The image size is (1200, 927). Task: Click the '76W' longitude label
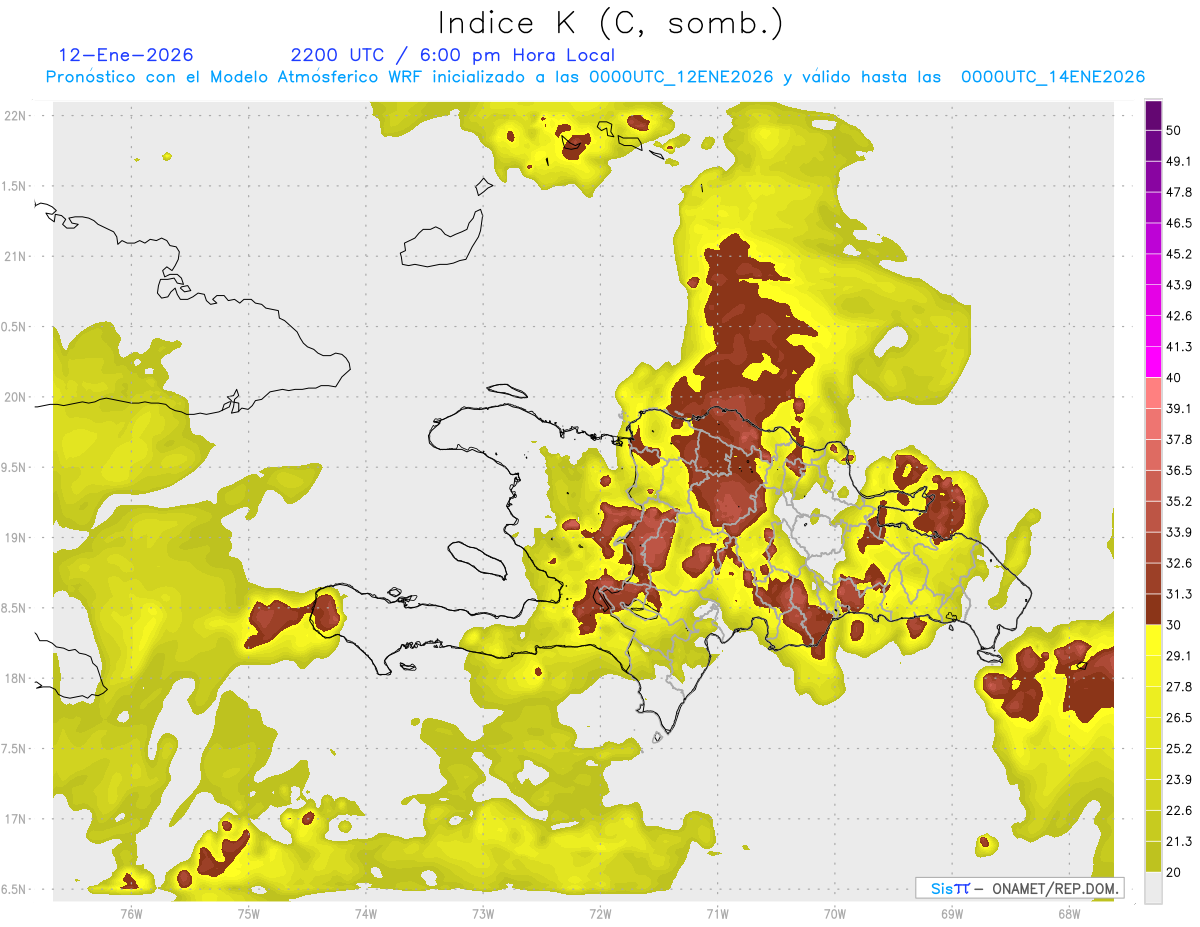click(131, 914)
